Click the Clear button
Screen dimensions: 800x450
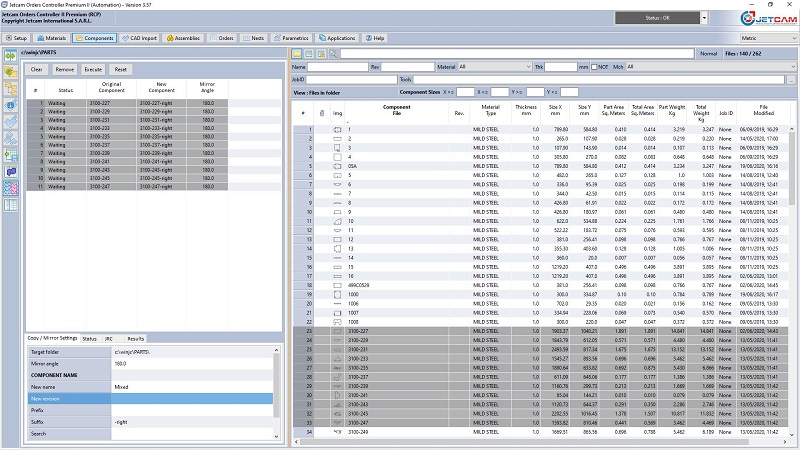[x=36, y=70]
